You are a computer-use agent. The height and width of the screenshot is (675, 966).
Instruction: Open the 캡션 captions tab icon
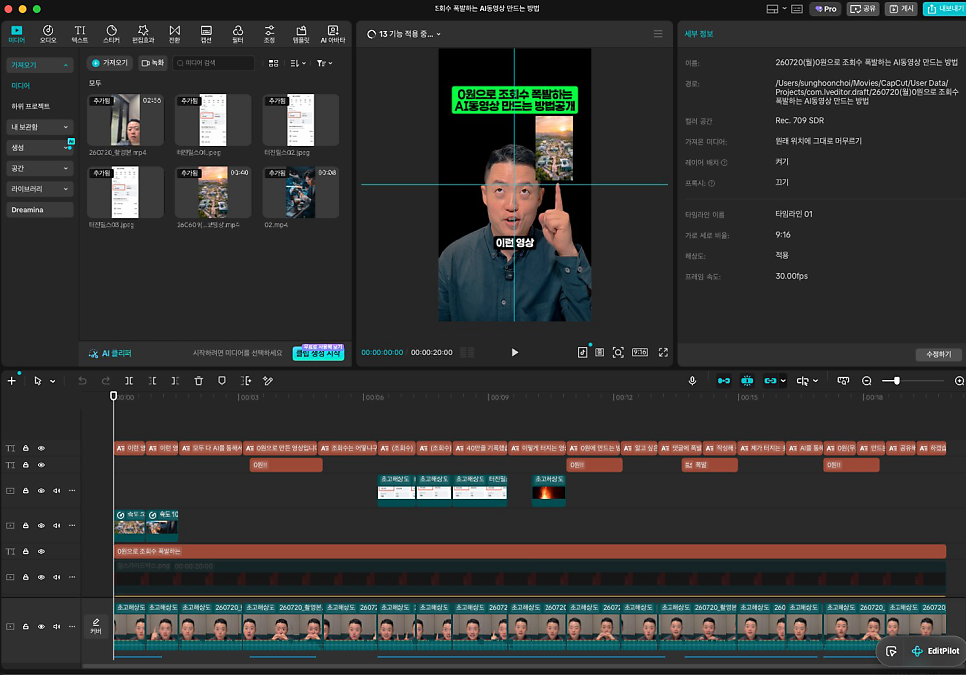[x=206, y=34]
